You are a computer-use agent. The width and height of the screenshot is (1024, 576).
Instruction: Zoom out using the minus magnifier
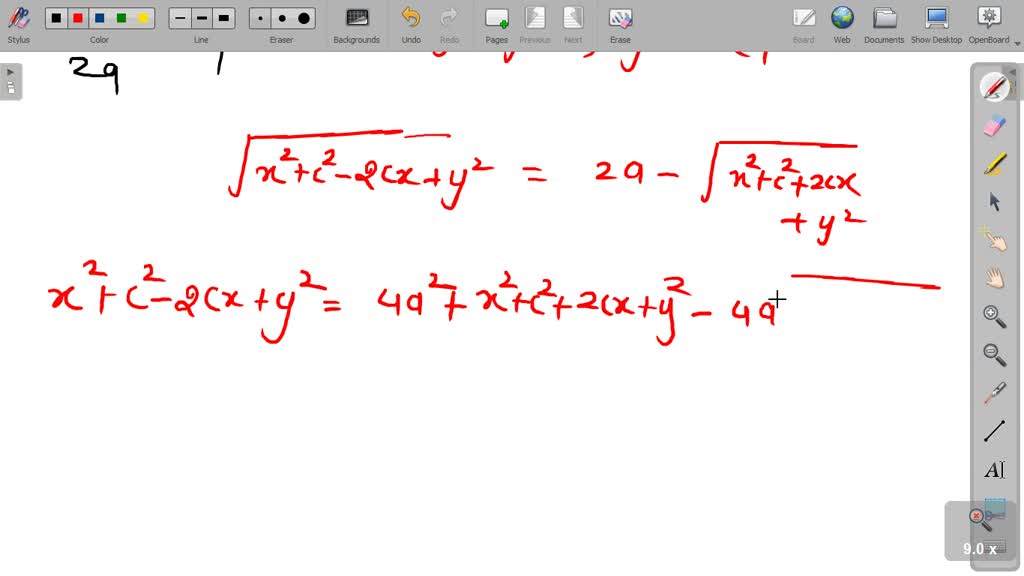point(993,354)
